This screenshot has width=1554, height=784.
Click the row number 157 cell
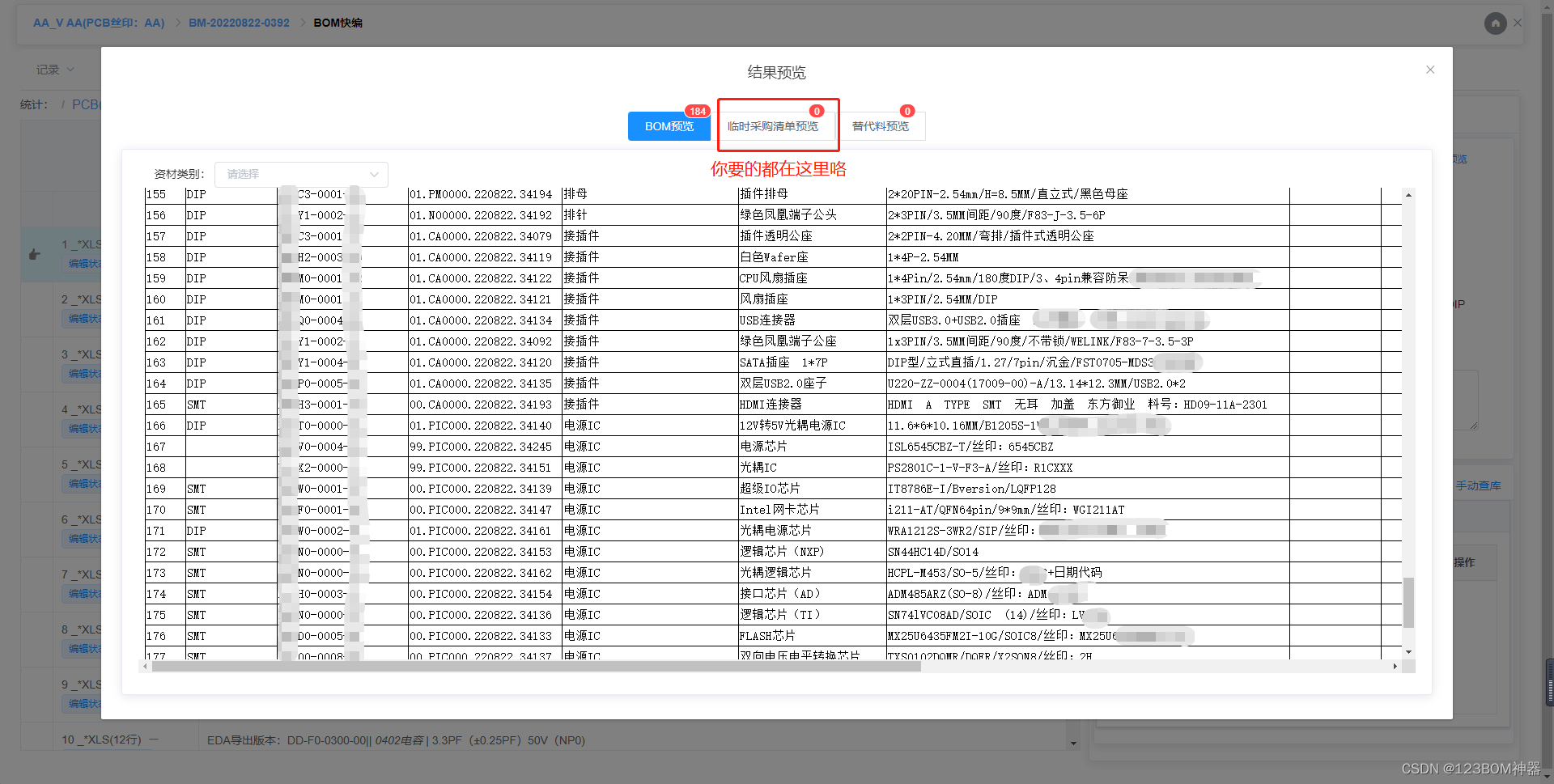[x=164, y=236]
